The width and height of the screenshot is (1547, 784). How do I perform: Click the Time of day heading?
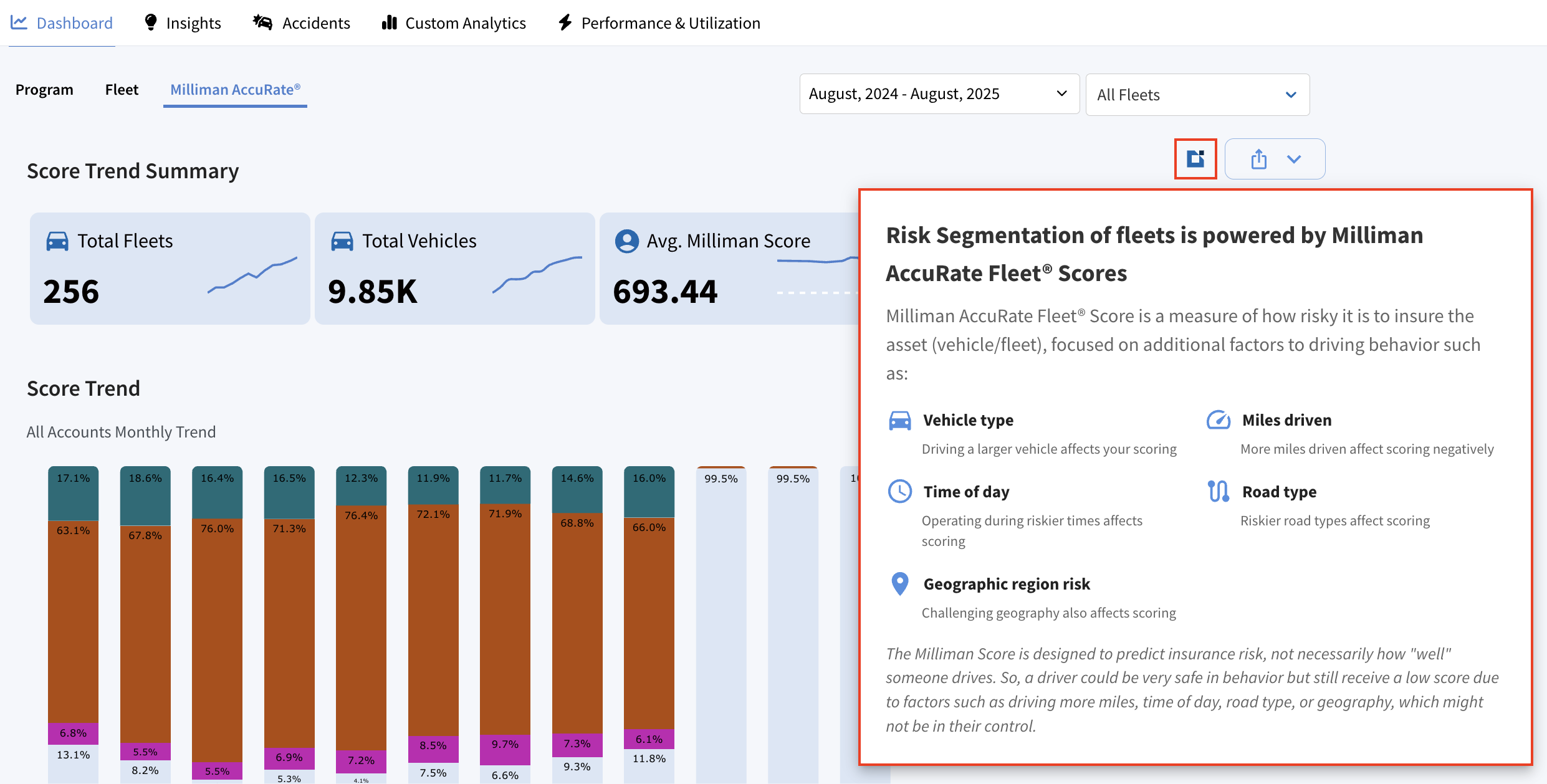[x=966, y=492]
